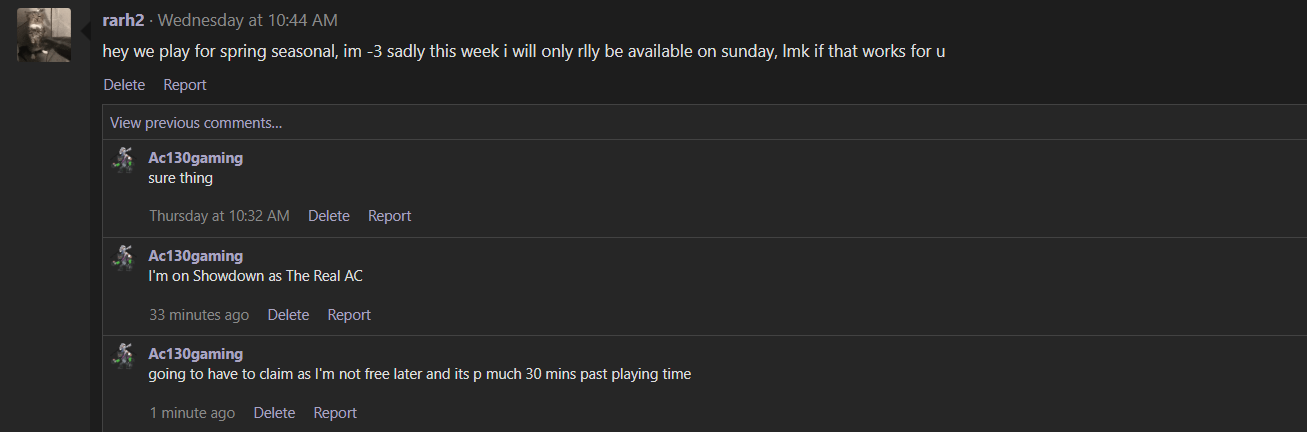This screenshot has width=1307, height=432.
Task: Open the "Thursday at 10:32 AM" comment timestamp
Action: [x=219, y=216]
